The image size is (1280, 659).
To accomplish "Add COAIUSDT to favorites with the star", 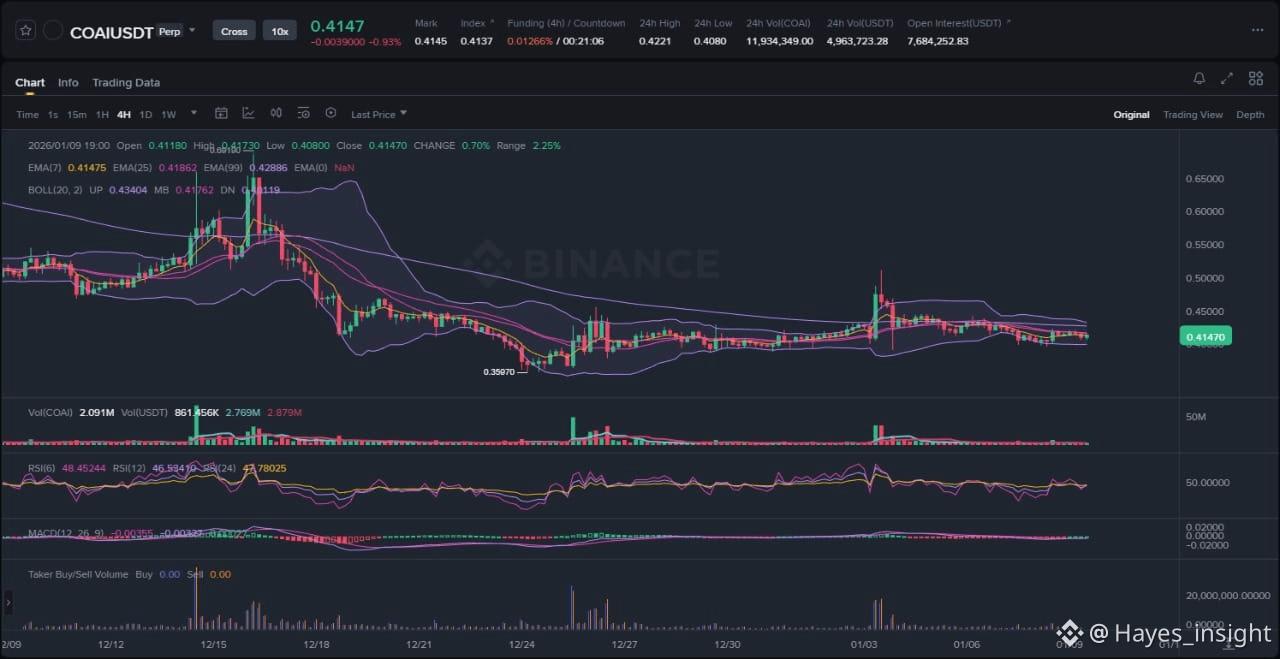I will [x=26, y=31].
